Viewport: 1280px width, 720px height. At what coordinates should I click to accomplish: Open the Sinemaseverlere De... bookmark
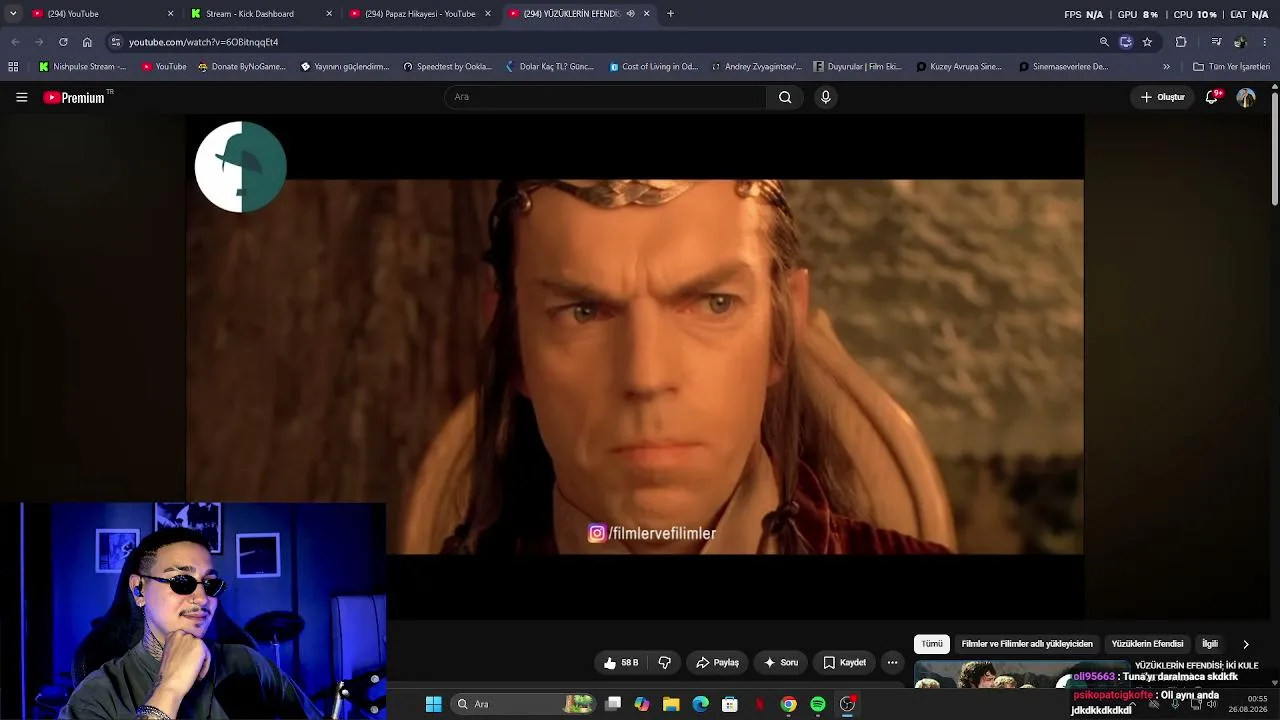[1063, 67]
